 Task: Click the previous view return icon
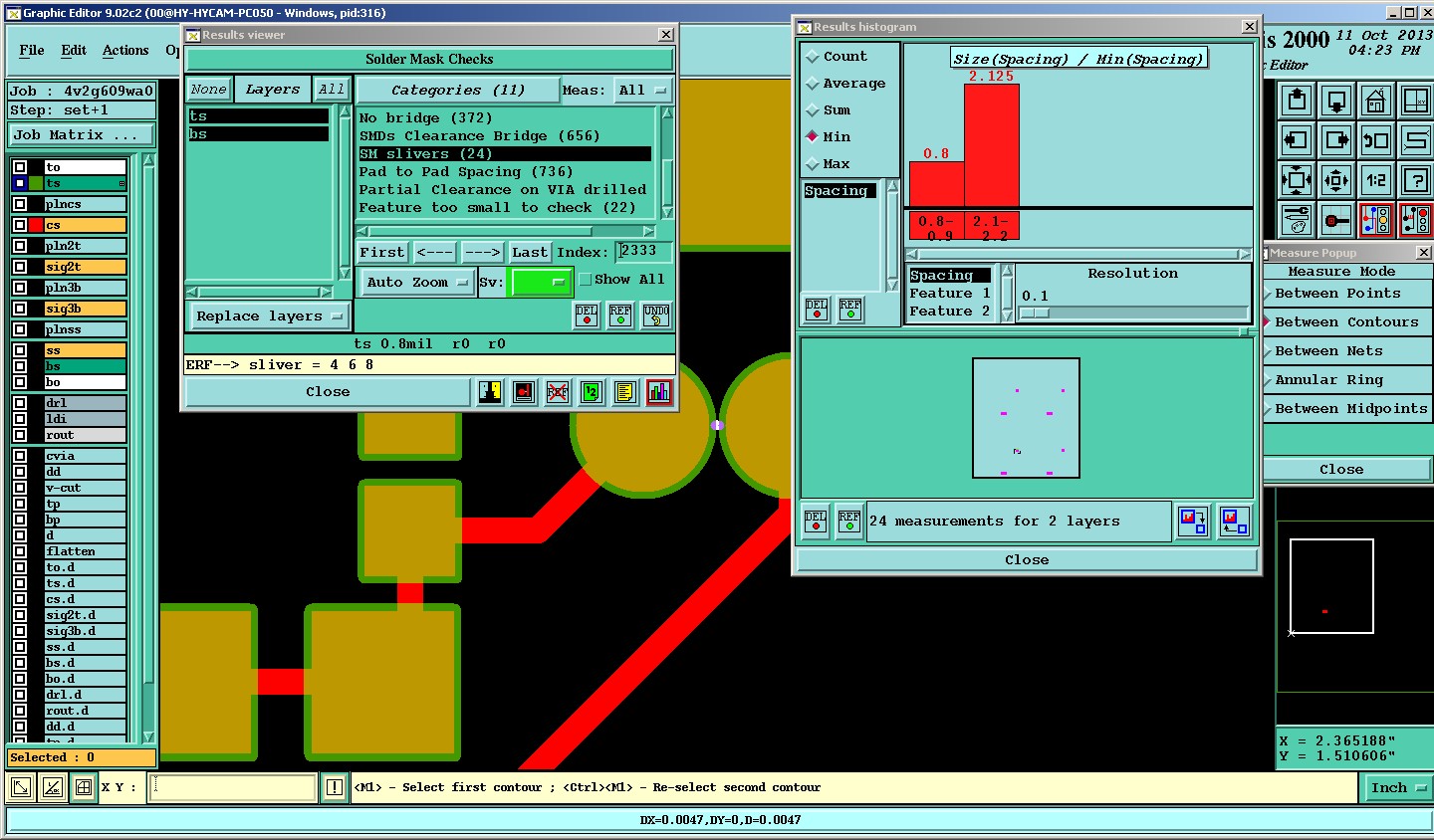click(x=1376, y=140)
